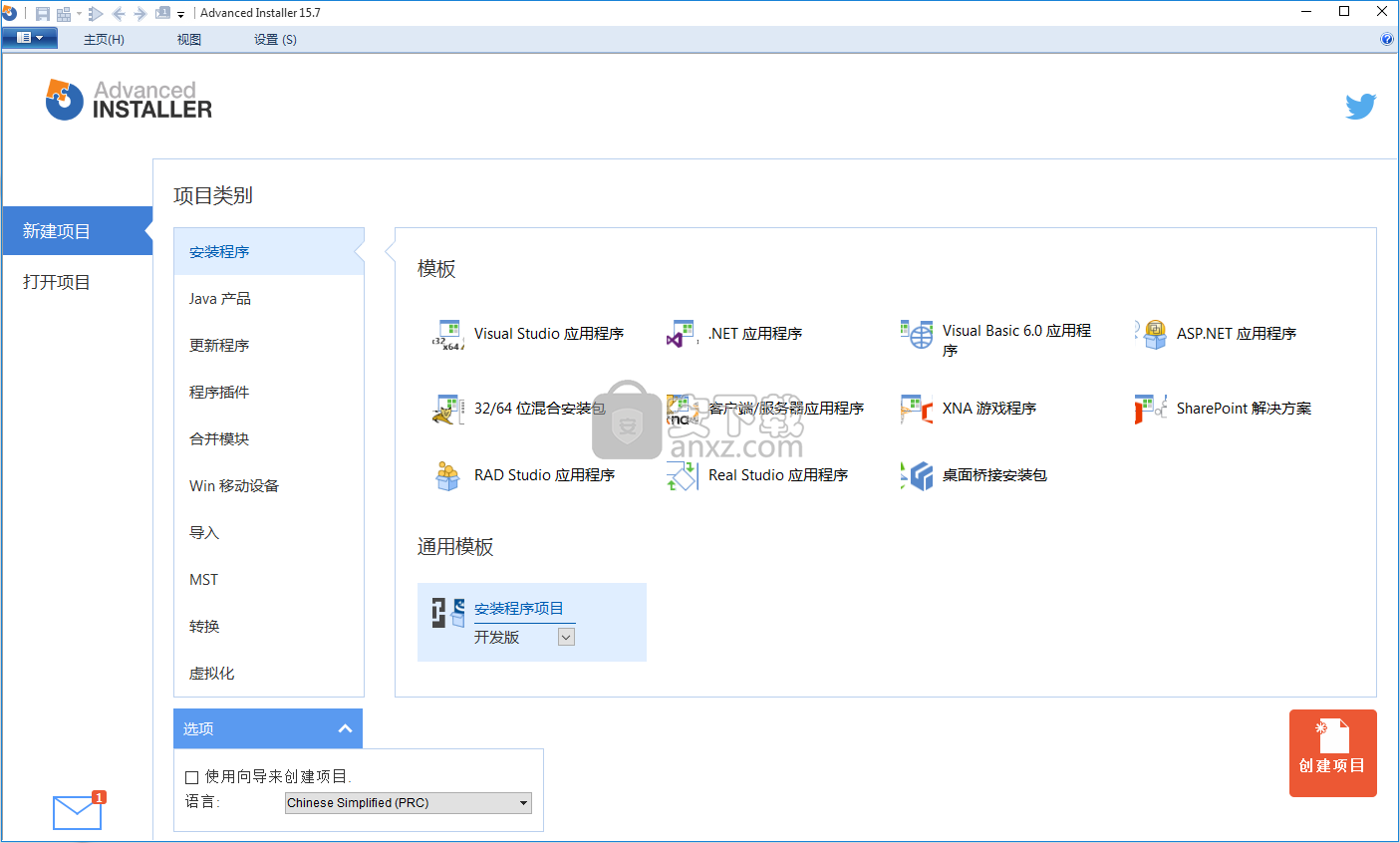Viewport: 1400px width, 843px height.
Task: Open the 设置 (S) ribbon tab
Action: 275,40
